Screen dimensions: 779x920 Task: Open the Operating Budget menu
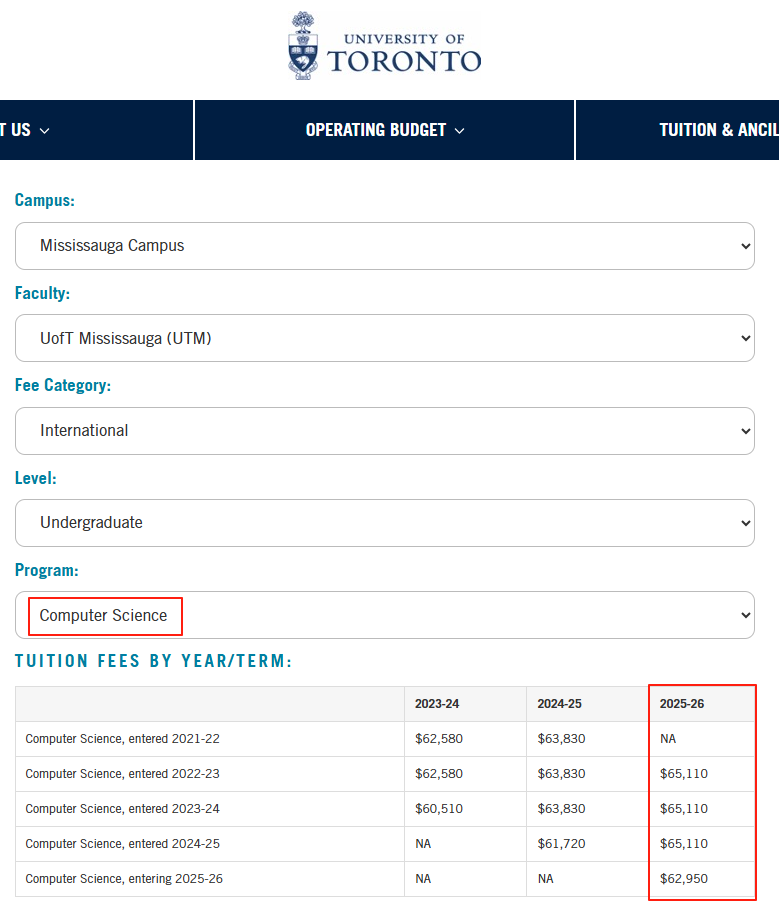[384, 130]
